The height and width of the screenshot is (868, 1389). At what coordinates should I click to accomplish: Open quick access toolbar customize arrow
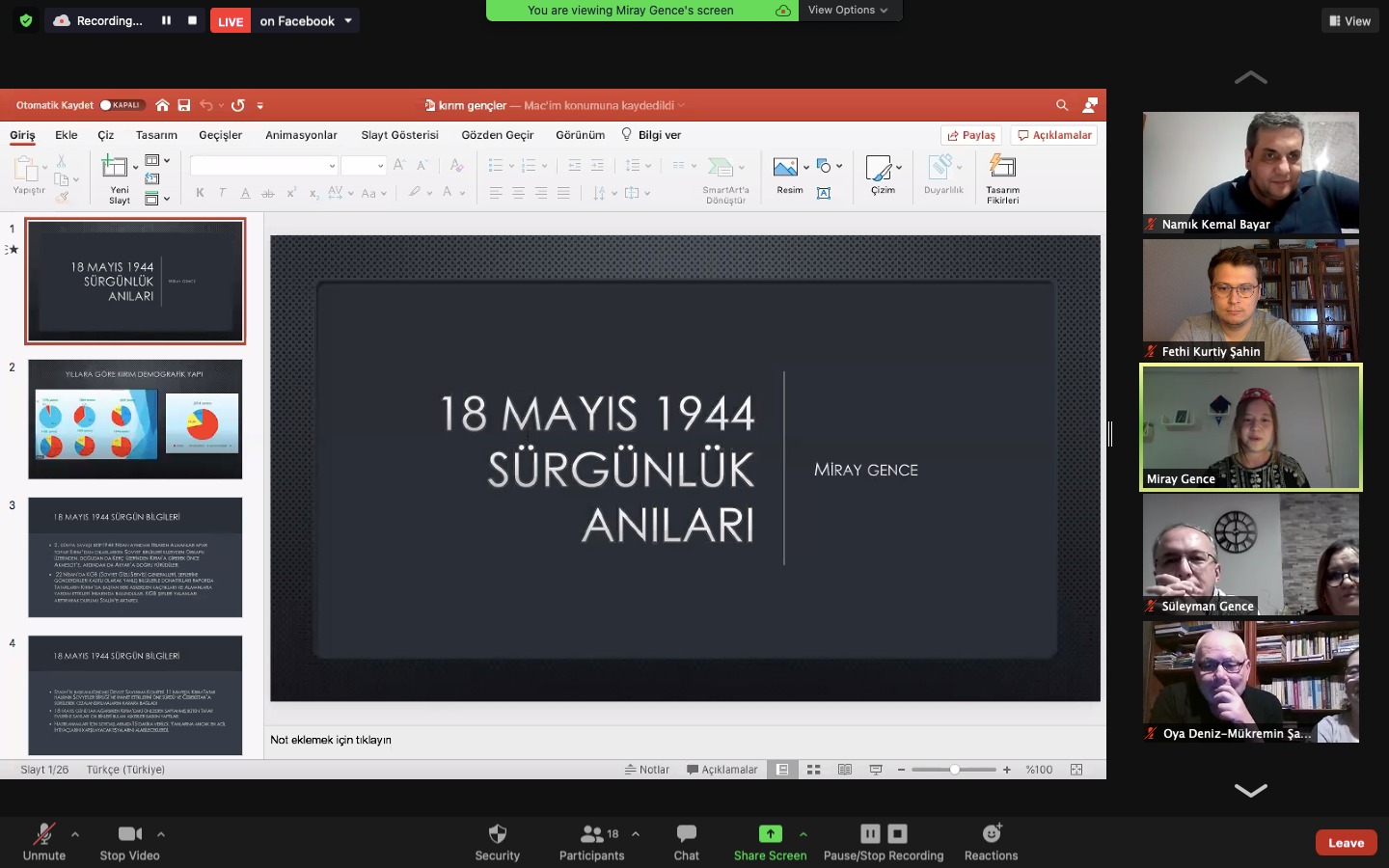(260, 106)
